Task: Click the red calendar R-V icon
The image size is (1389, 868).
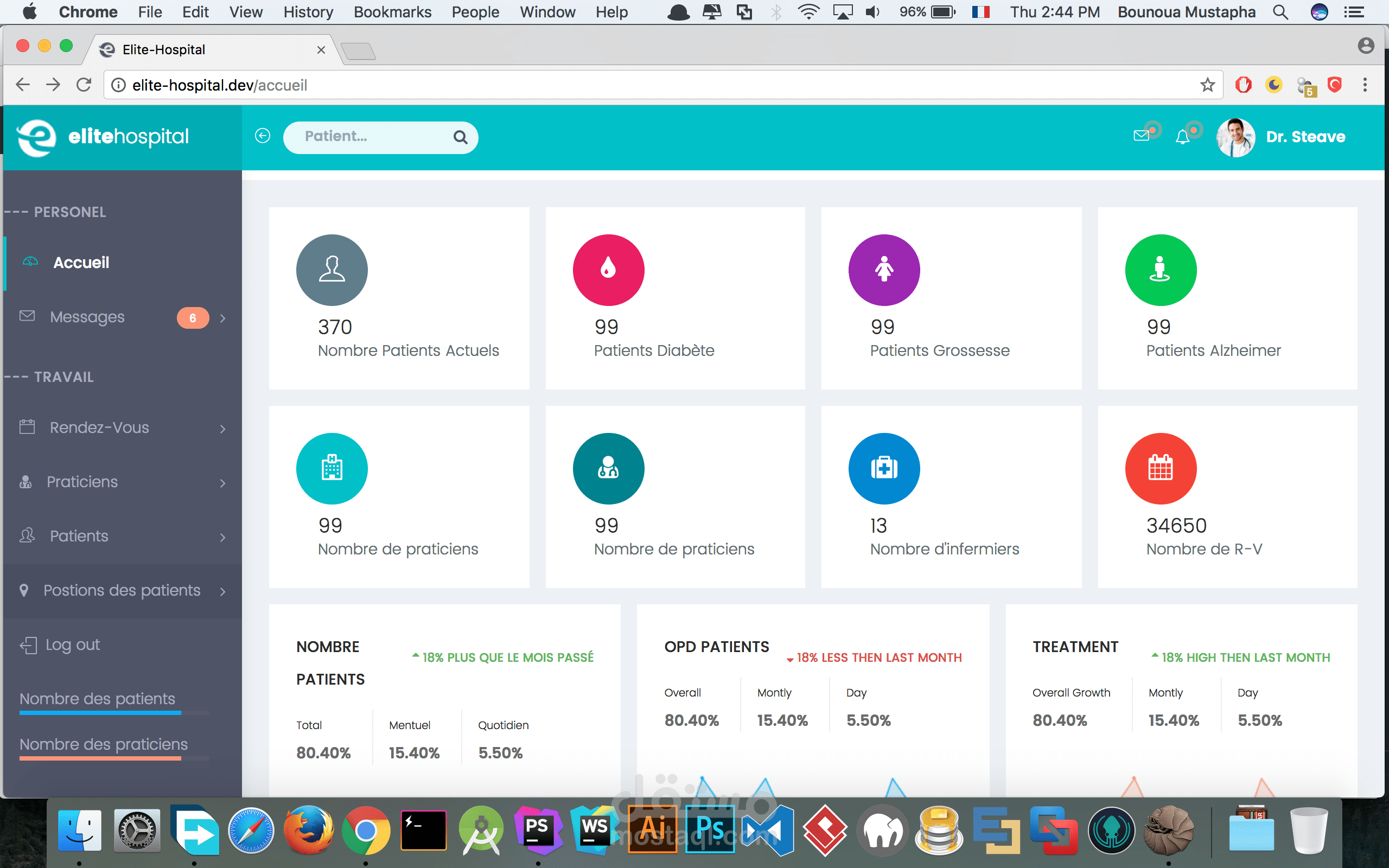Action: tap(1160, 468)
